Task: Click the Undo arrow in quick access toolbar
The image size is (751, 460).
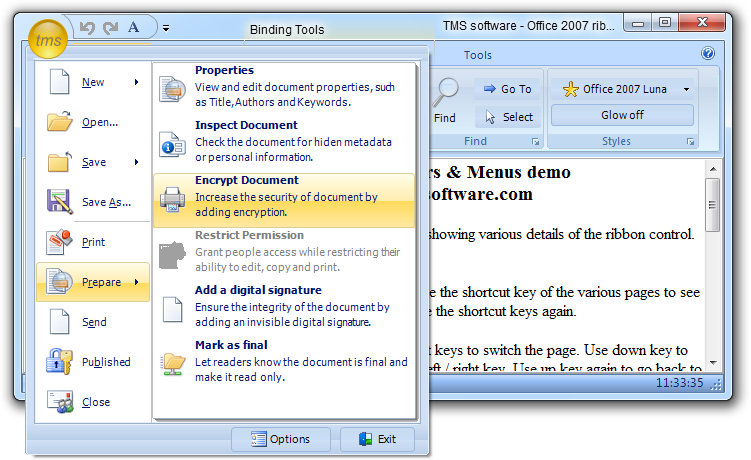Action: click(87, 28)
